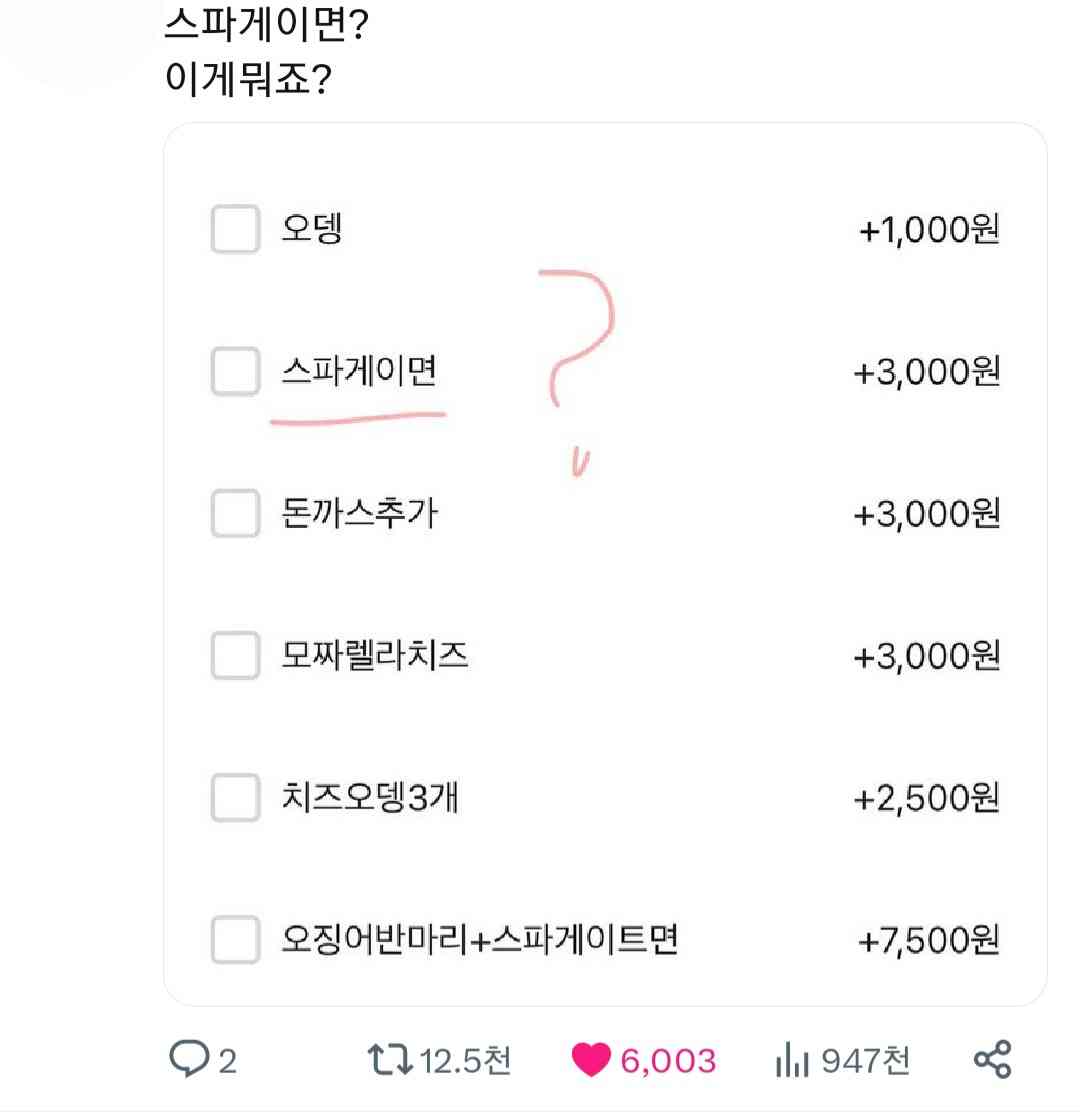Open the share icon
Viewport: 1080px width, 1112px height.
pyautogui.click(x=993, y=1060)
